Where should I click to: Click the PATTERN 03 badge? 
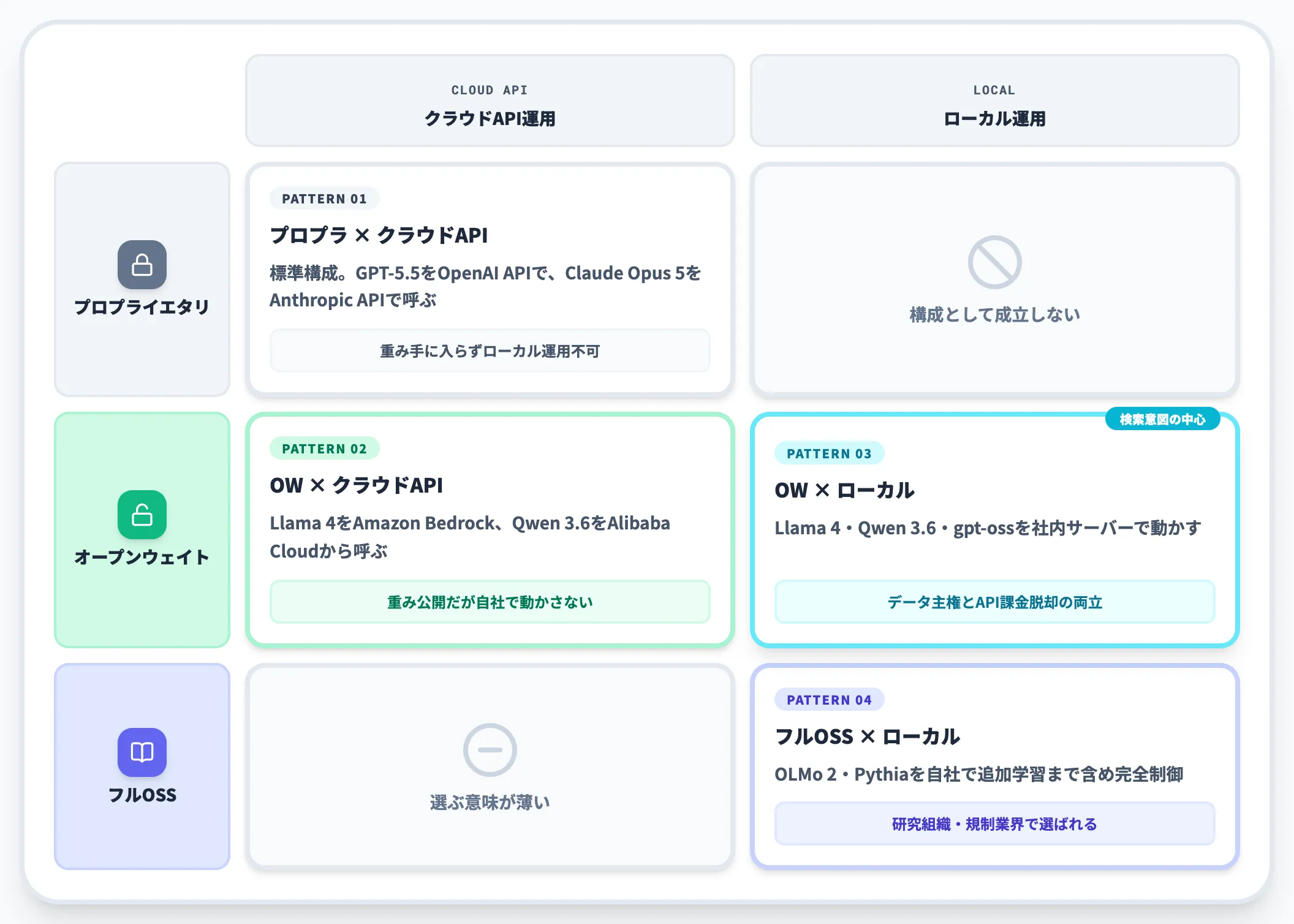tap(829, 453)
